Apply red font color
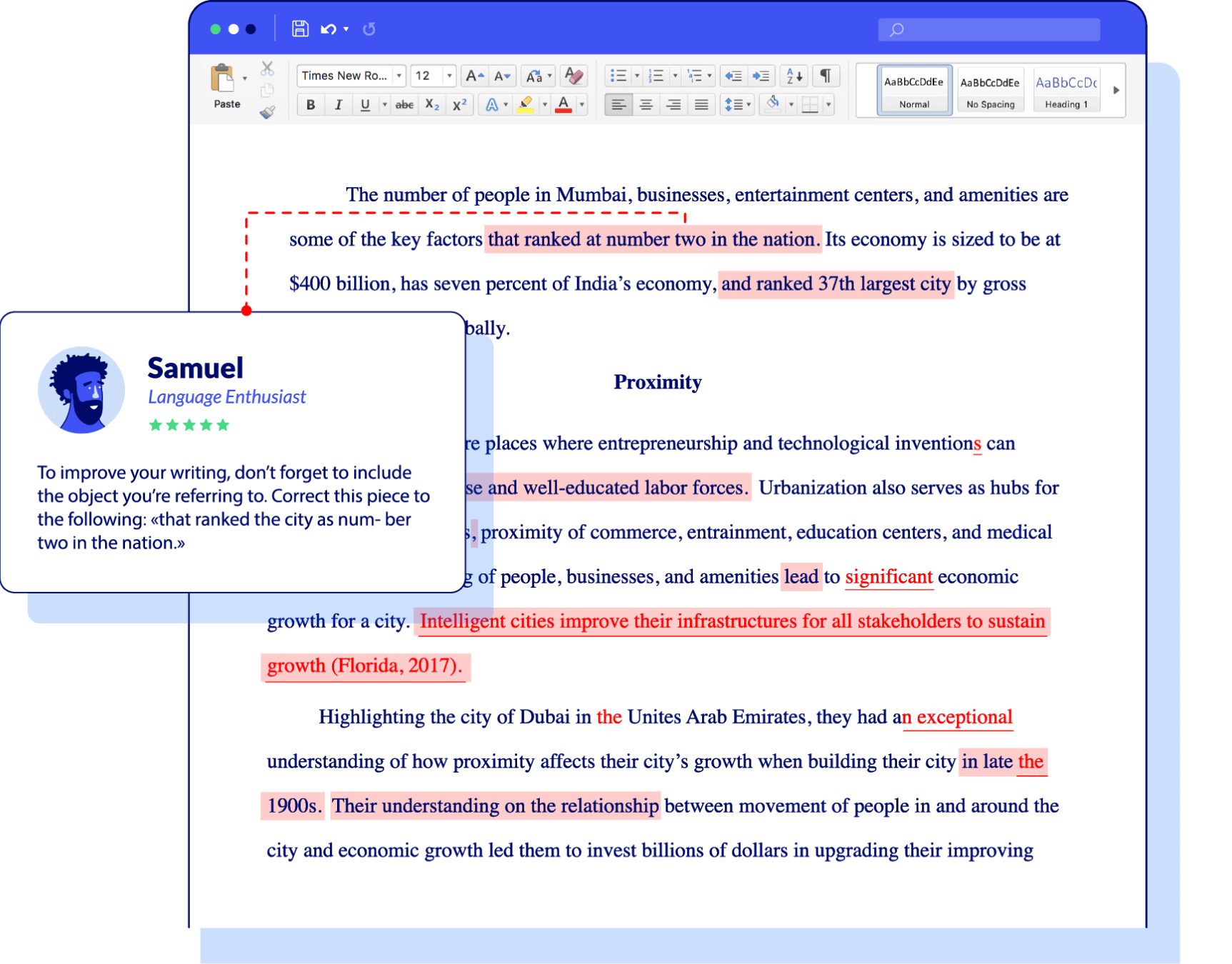 (x=564, y=105)
